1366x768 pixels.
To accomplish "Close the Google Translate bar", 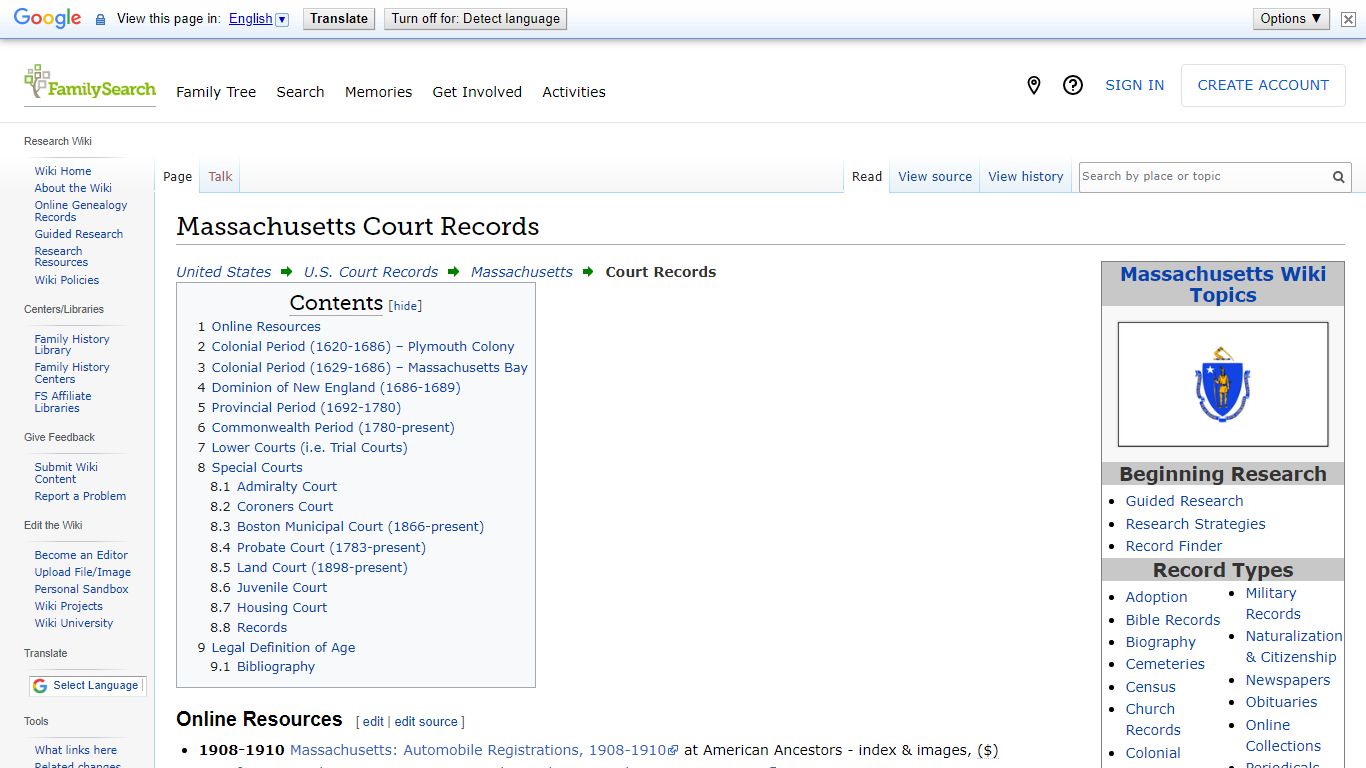I will click(1348, 19).
